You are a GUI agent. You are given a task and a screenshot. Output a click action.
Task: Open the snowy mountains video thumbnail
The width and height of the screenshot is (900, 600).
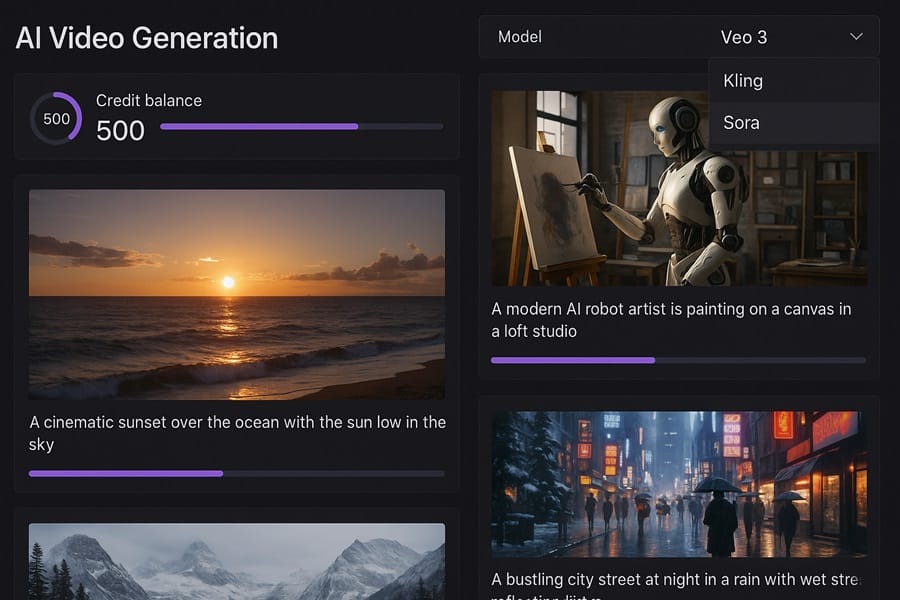pos(237,561)
